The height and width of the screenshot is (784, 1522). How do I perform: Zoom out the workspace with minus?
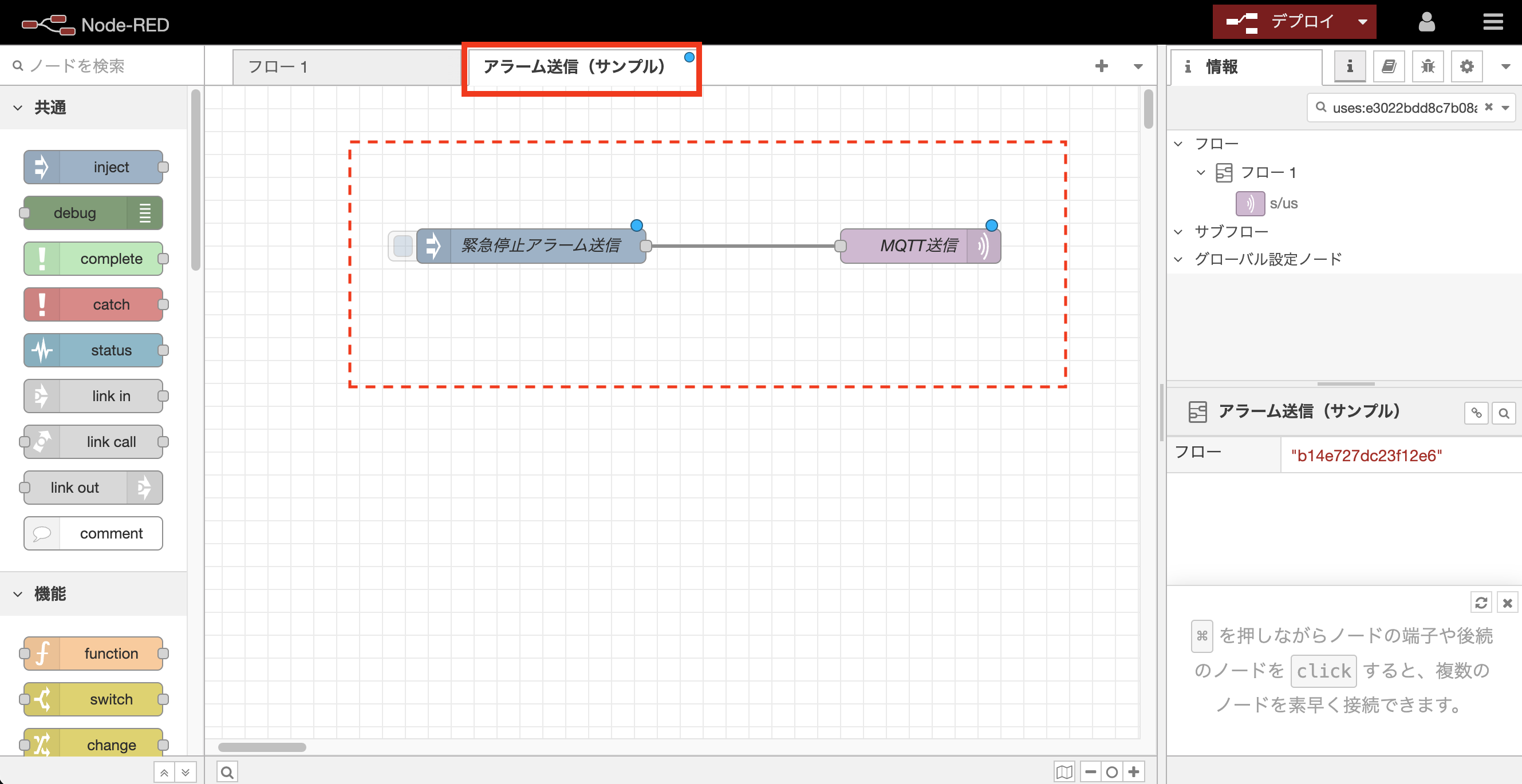click(1091, 771)
